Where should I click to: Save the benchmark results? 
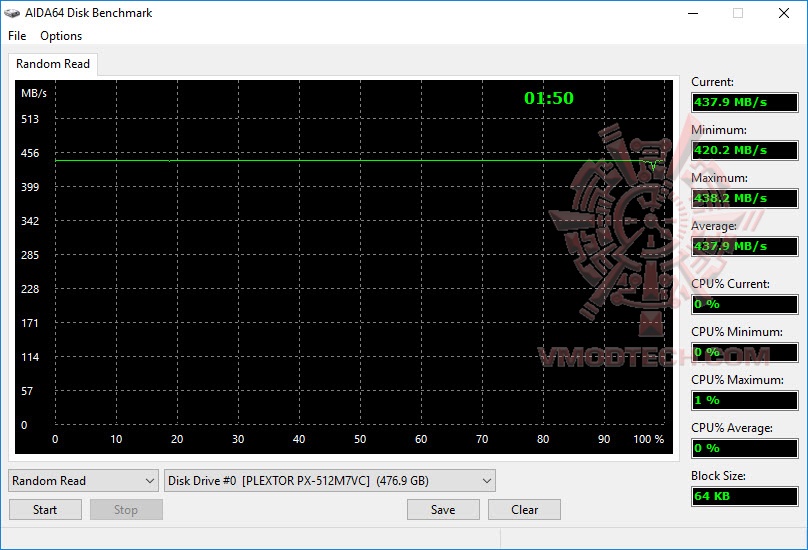(443, 510)
